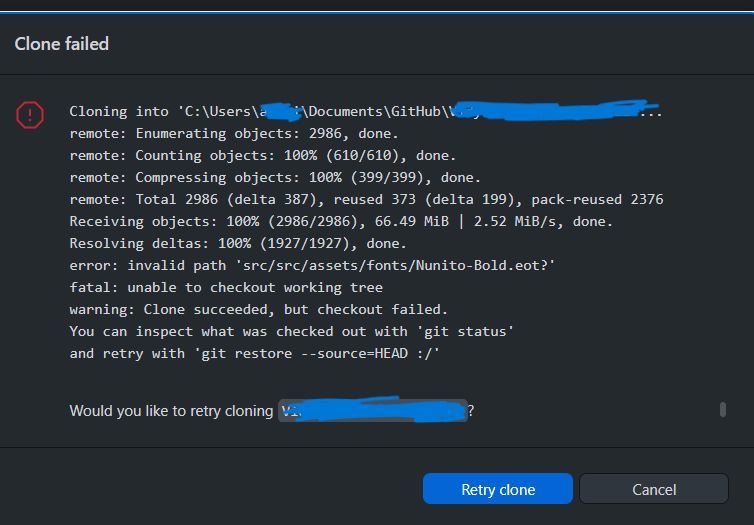
Task: Select the 'Clone failed' dialog title
Action: [62, 44]
